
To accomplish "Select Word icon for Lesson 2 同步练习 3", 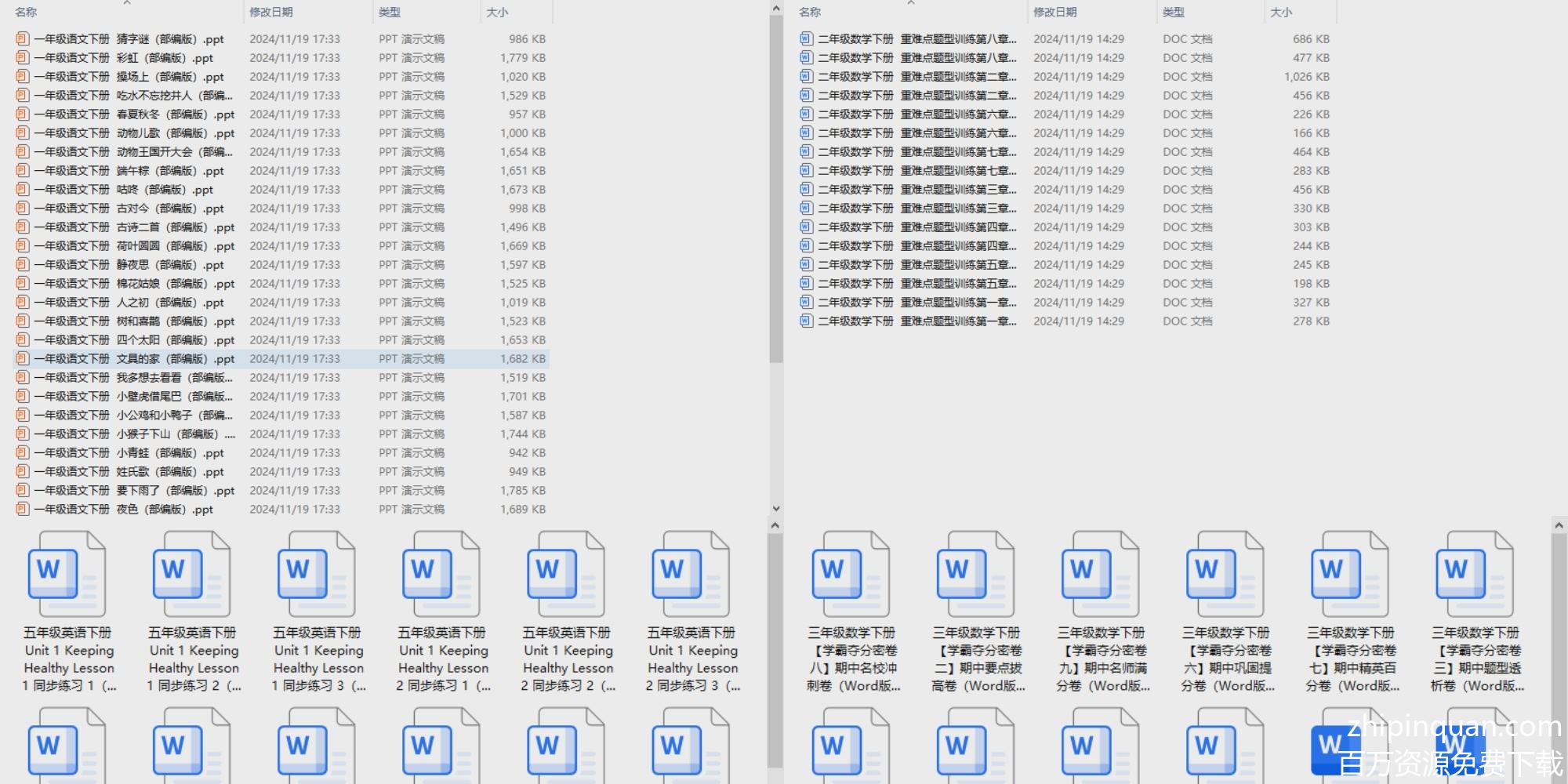I will coord(691,574).
